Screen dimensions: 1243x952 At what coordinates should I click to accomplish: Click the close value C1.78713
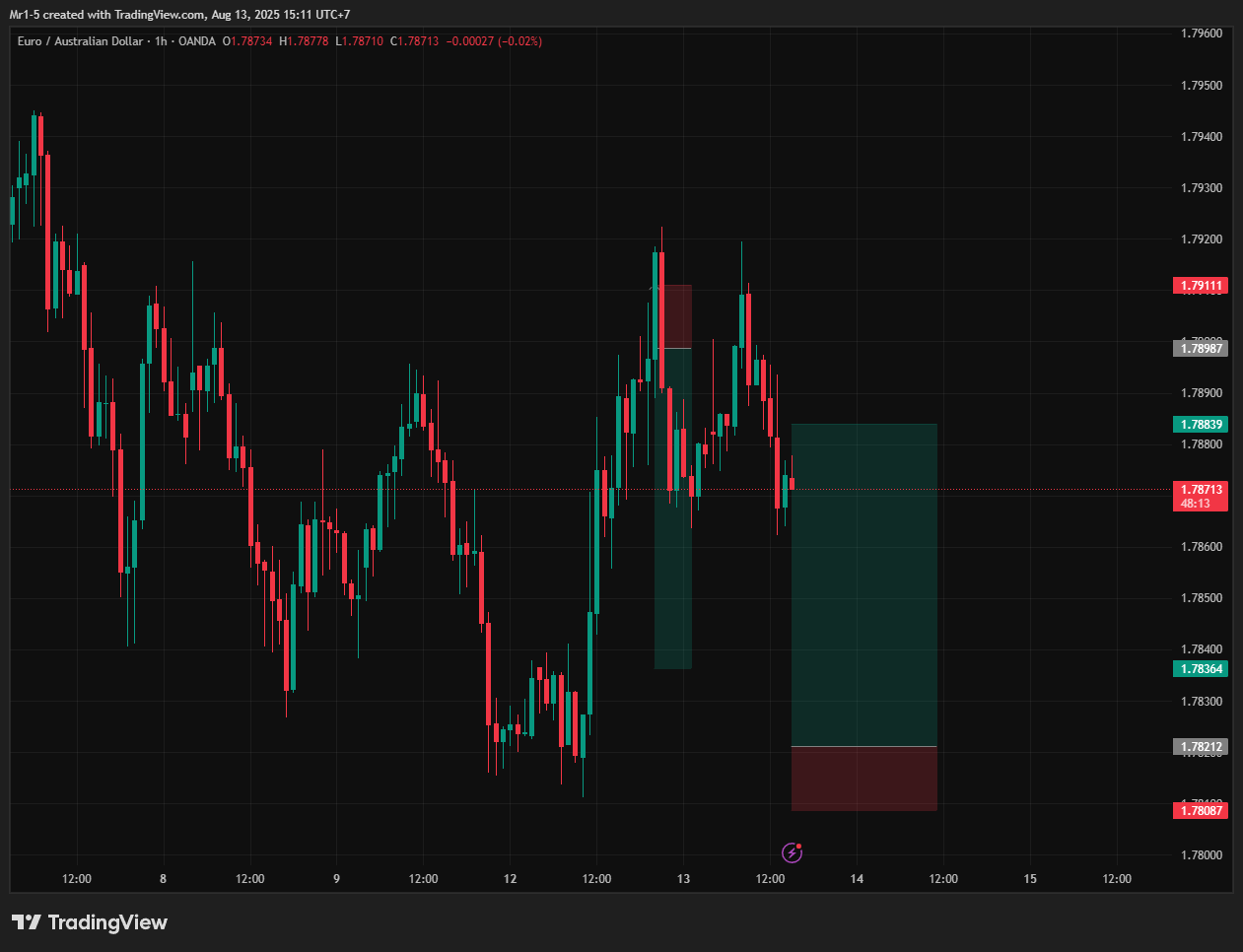(x=414, y=41)
